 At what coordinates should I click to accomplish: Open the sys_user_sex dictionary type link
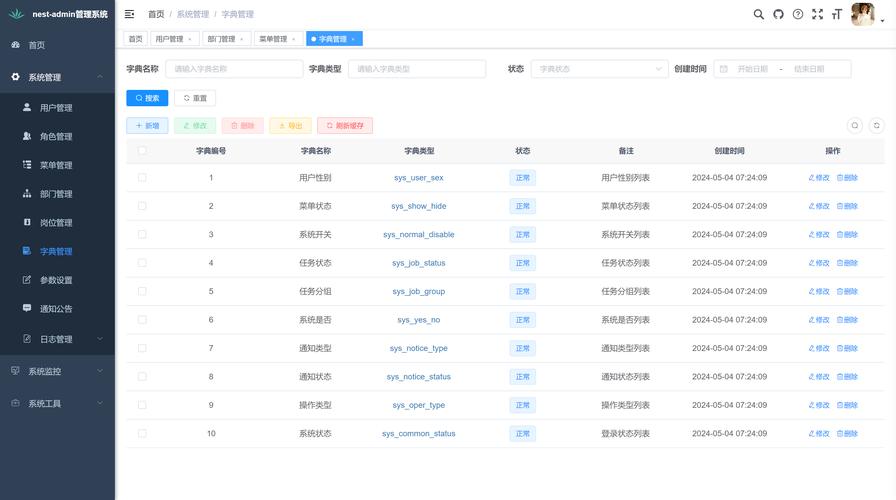pyautogui.click(x=419, y=178)
